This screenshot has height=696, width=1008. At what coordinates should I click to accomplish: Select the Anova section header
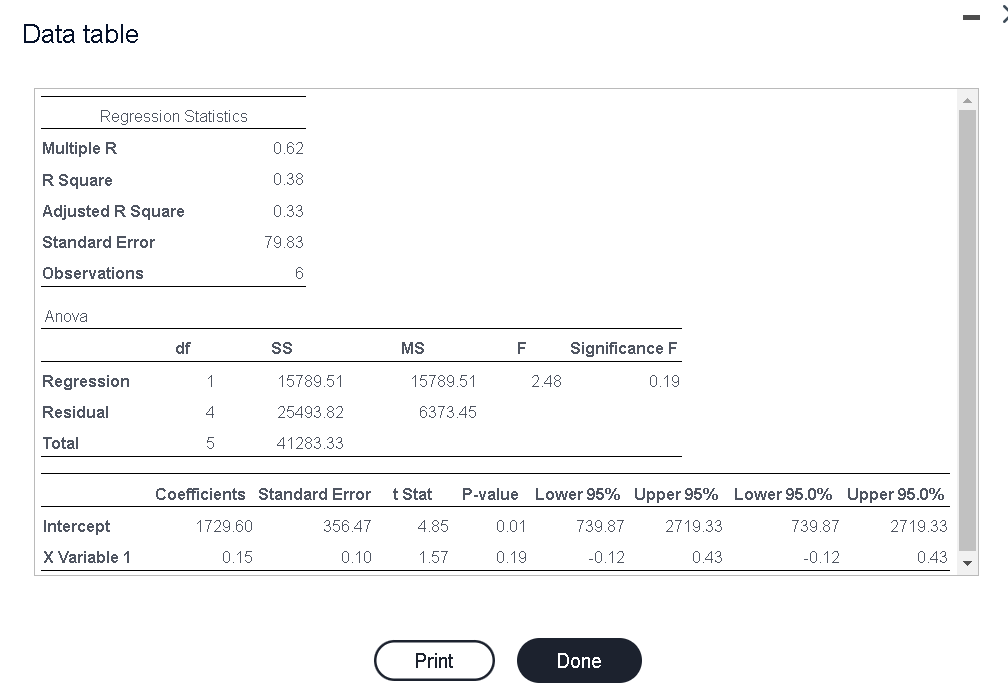click(x=65, y=316)
